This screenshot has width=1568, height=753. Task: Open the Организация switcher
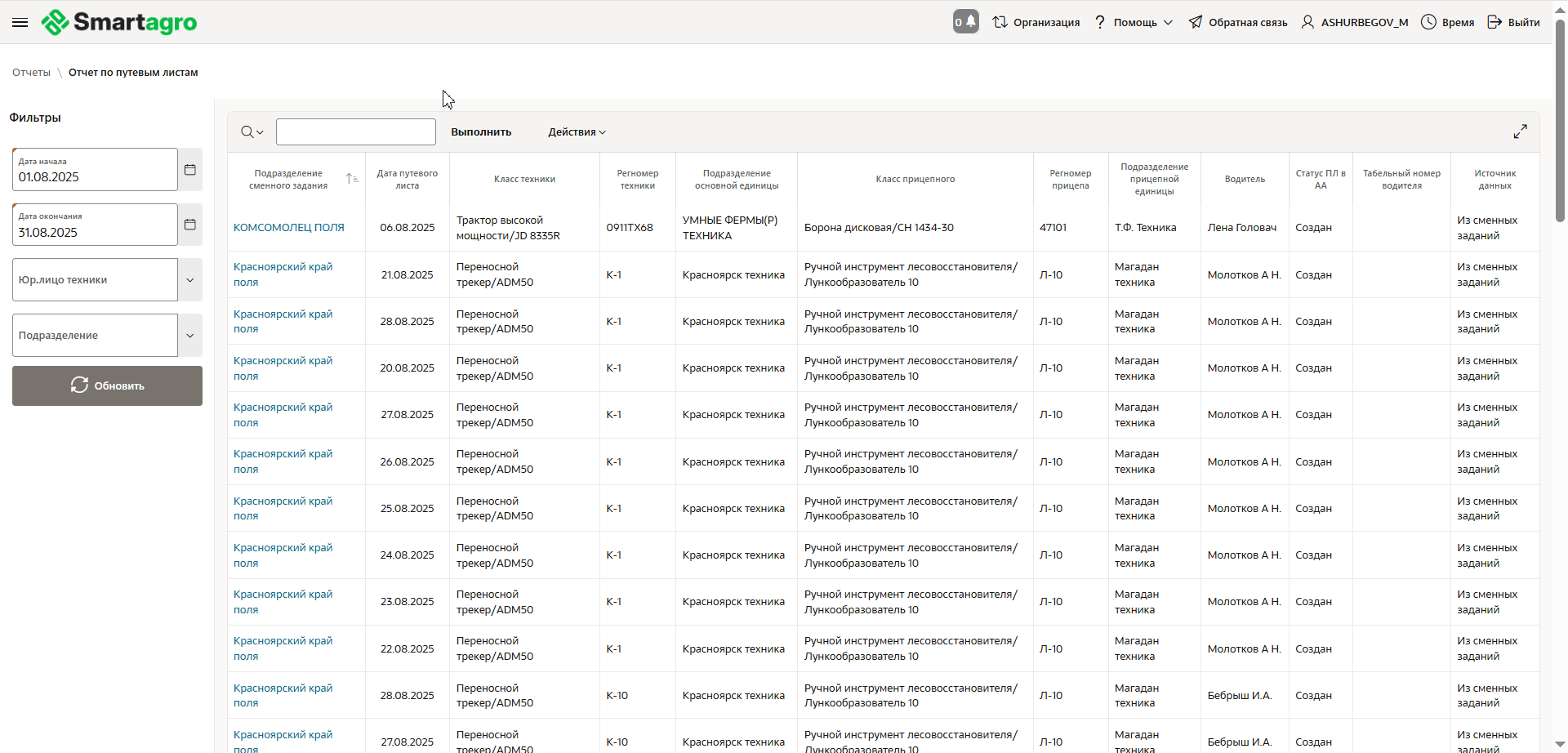[x=1036, y=22]
